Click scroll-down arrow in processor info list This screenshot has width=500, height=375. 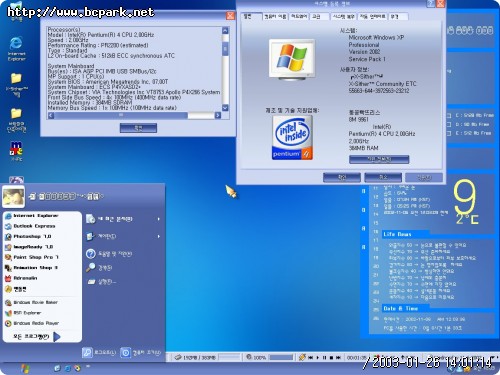[x=225, y=108]
